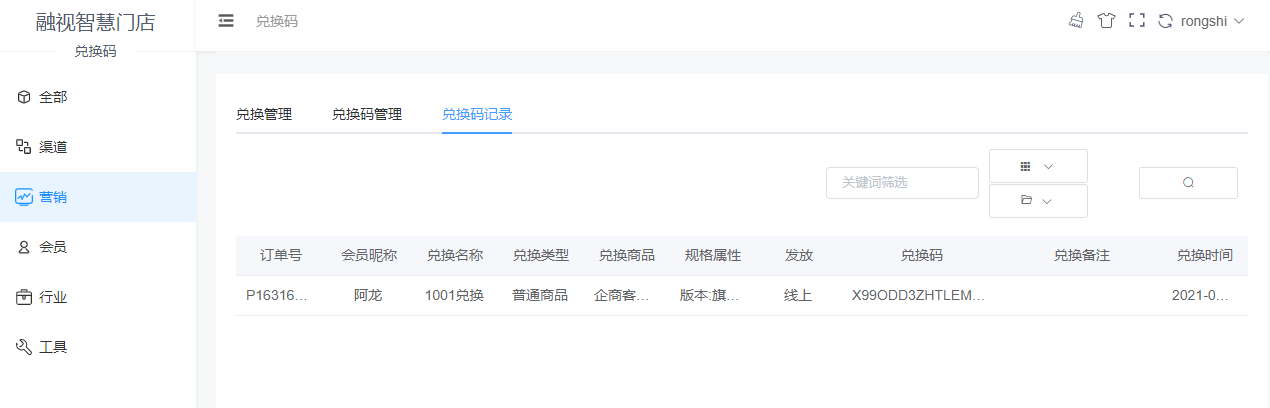Image resolution: width=1270 pixels, height=408 pixels.
Task: Select the 营销 sidebar menu
Action: pos(98,197)
